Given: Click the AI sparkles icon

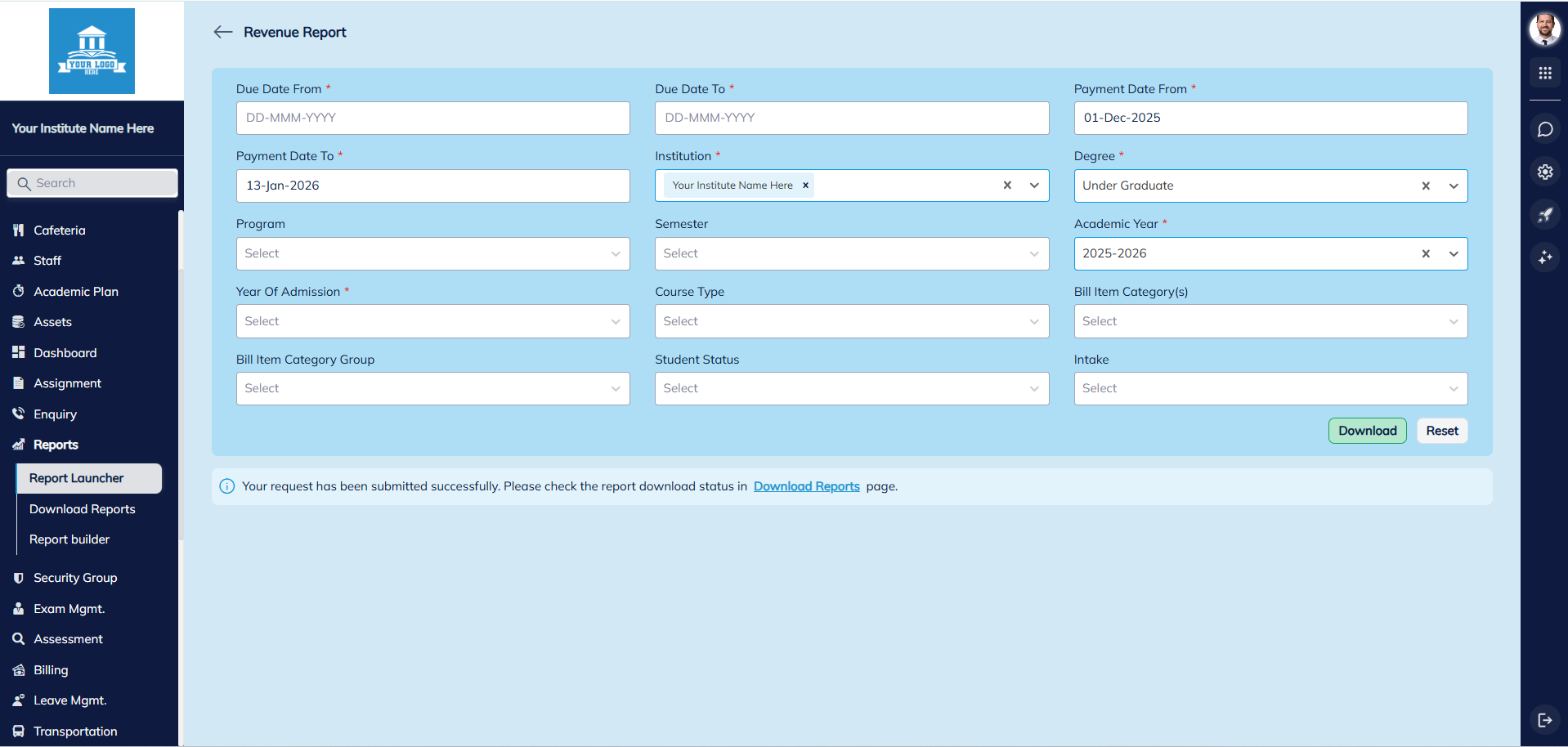Looking at the screenshot, I should [1545, 257].
